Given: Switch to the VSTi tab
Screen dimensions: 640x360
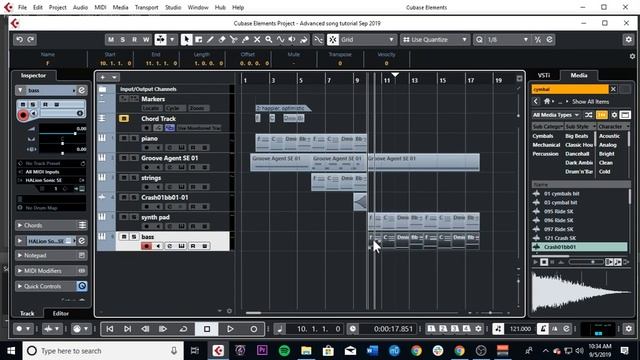Looking at the screenshot, I should pyautogui.click(x=544, y=76).
